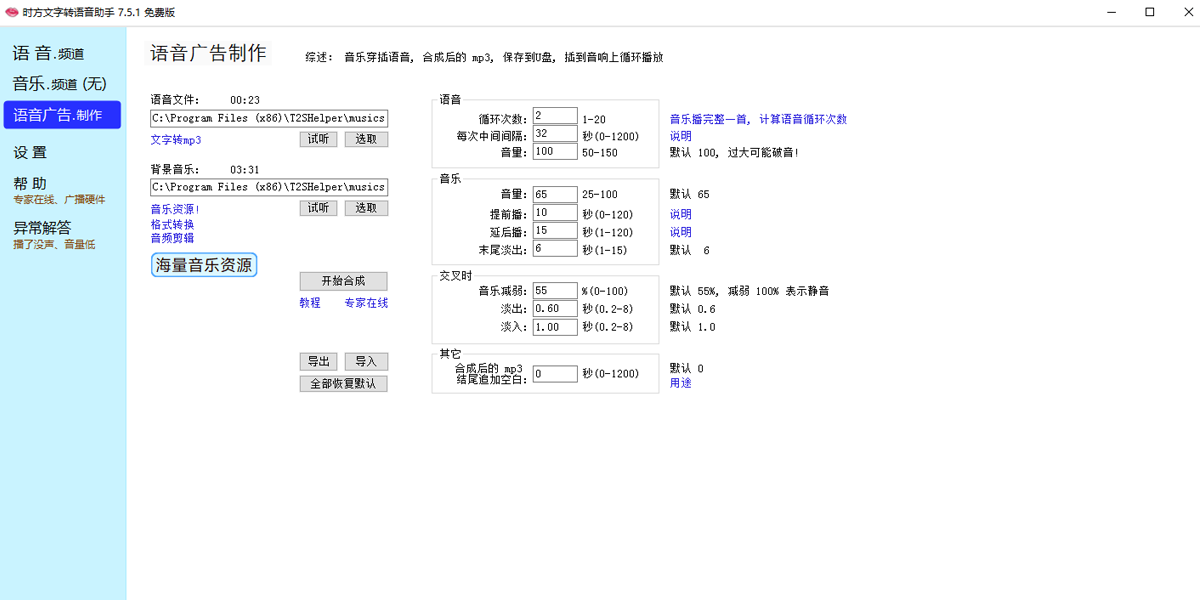The image size is (1200, 600).
Task: Restore defaults with 全部恢复默认 button
Action: 343,383
